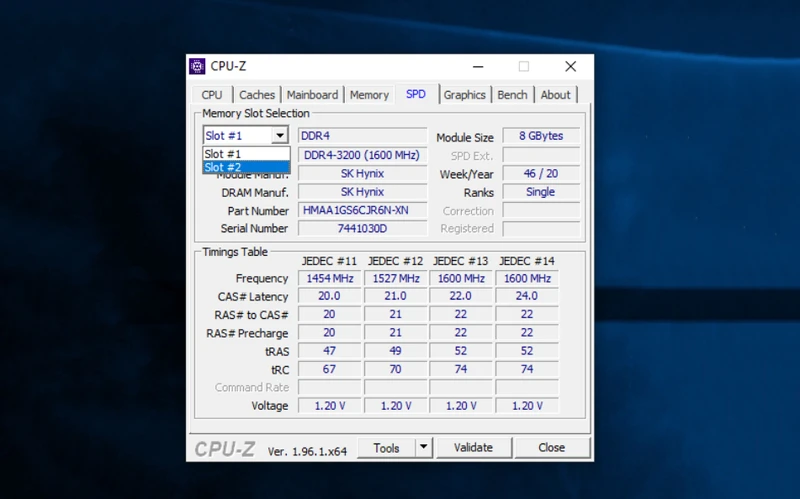800x499 pixels.
Task: Click tRC value 67
Action: pos(330,369)
